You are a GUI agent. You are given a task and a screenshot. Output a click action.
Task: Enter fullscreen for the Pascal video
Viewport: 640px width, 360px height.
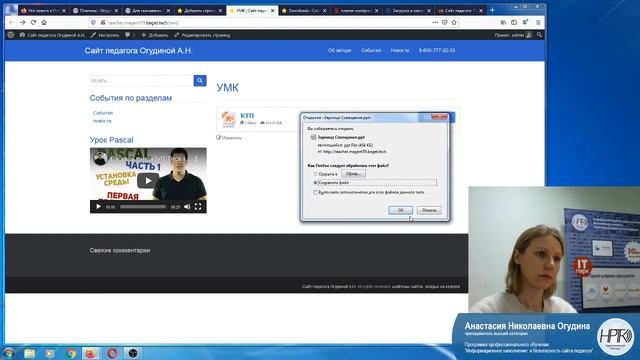click(x=198, y=207)
